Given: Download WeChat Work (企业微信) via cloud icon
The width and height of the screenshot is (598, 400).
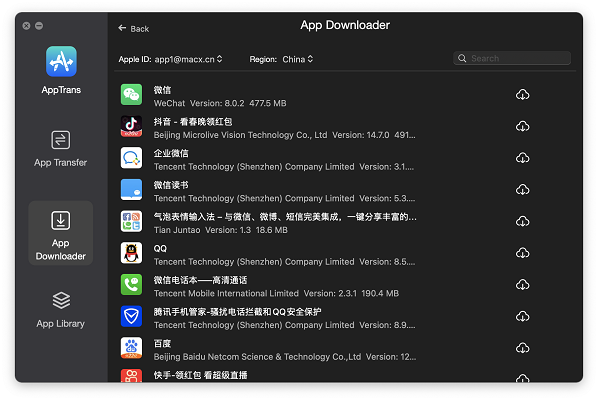Looking at the screenshot, I should (522, 158).
